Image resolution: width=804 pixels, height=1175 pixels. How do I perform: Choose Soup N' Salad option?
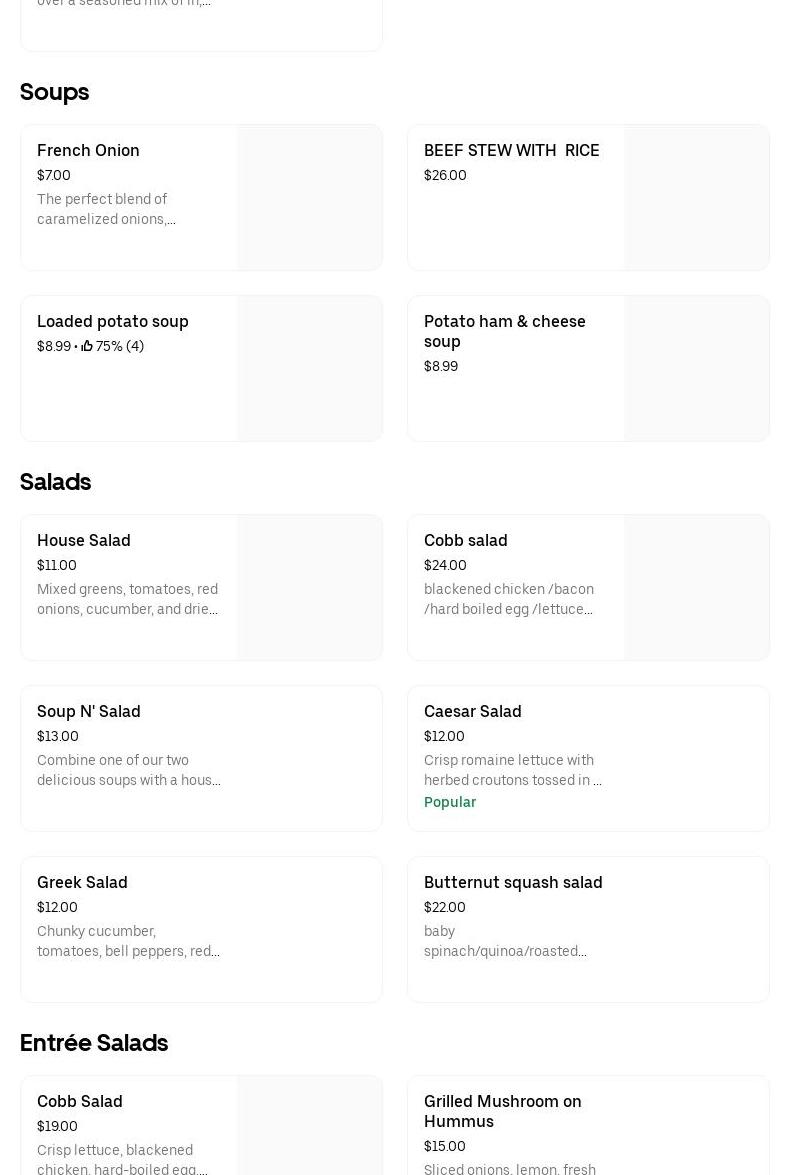pyautogui.click(x=89, y=712)
